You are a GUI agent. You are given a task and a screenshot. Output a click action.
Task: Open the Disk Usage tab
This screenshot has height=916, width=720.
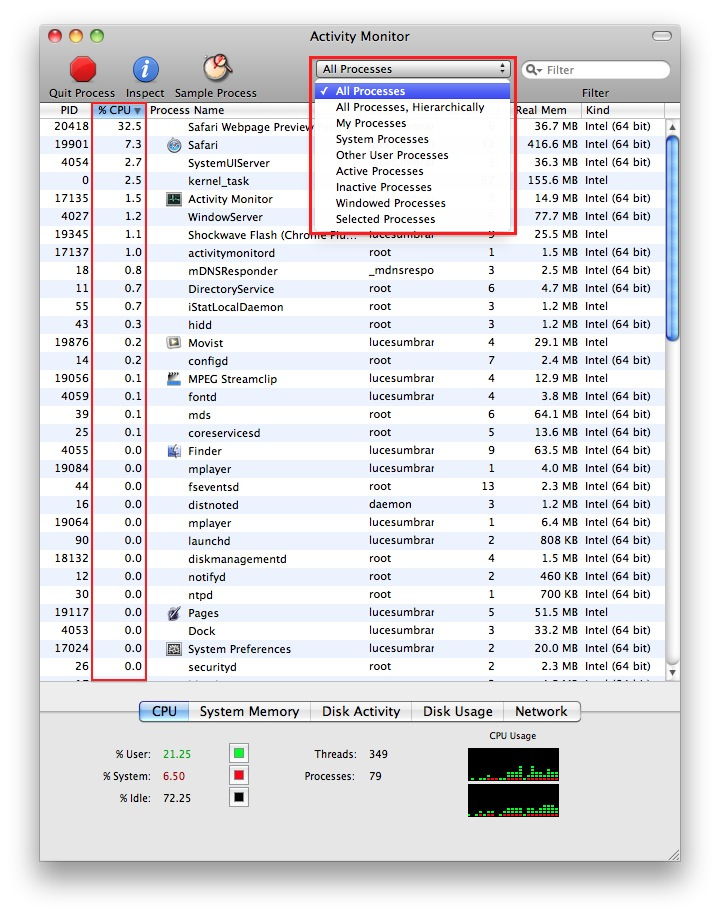point(458,712)
